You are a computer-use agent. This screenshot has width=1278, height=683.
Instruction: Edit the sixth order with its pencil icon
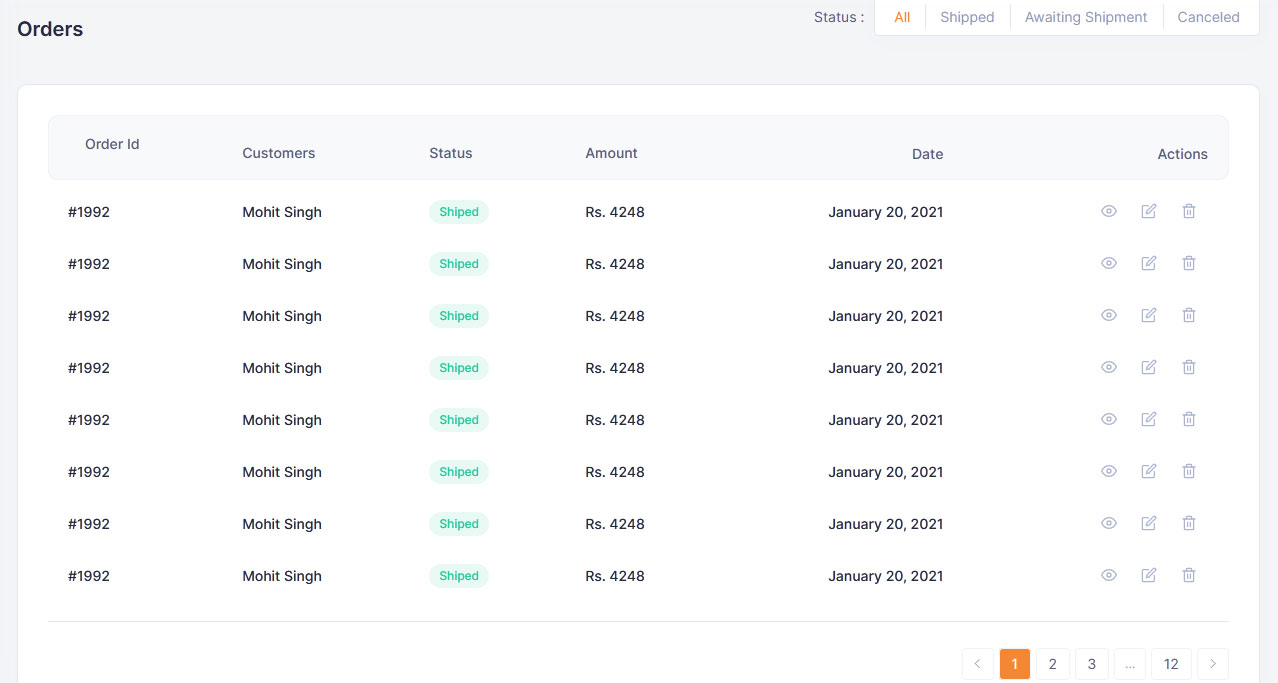pos(1148,471)
